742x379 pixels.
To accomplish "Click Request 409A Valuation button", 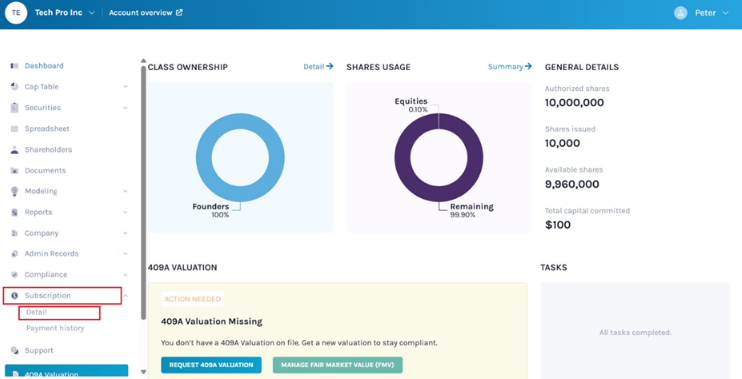I will pos(211,365).
